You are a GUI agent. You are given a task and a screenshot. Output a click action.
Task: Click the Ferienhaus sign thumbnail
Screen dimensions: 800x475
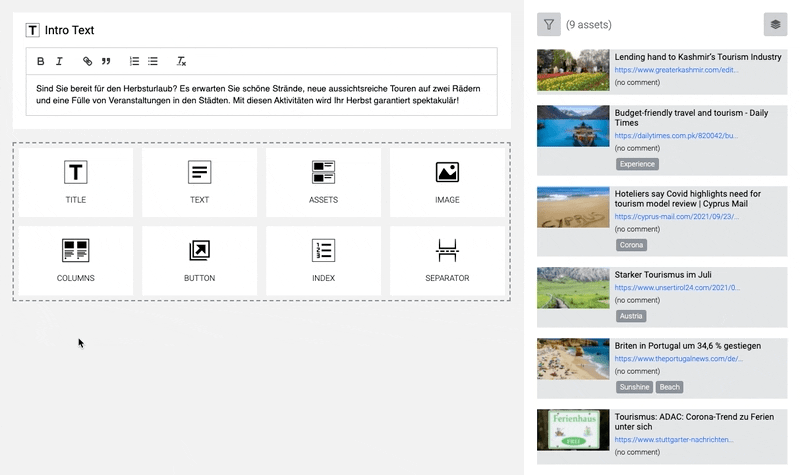point(573,430)
